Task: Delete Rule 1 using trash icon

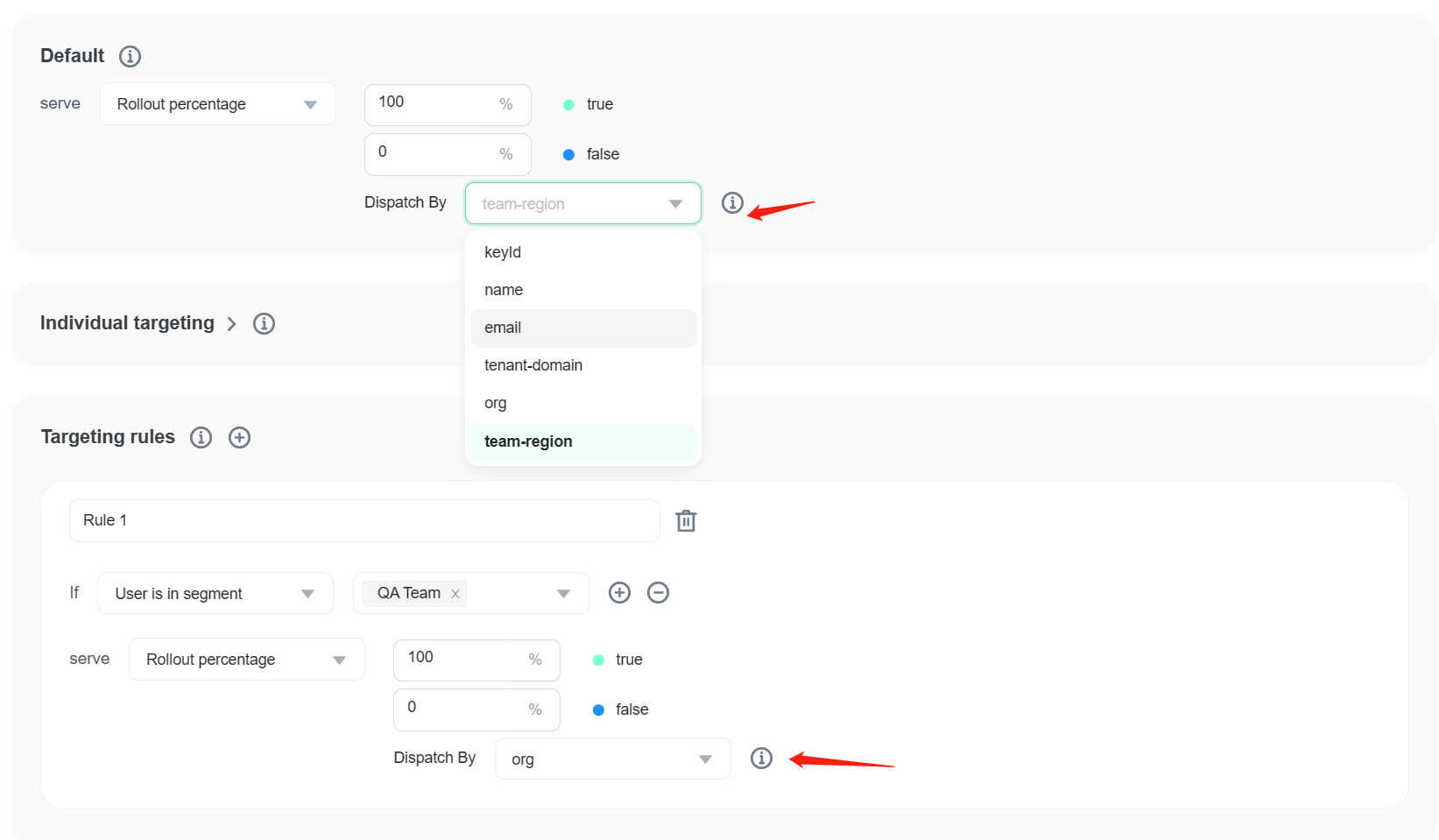Action: [x=686, y=521]
